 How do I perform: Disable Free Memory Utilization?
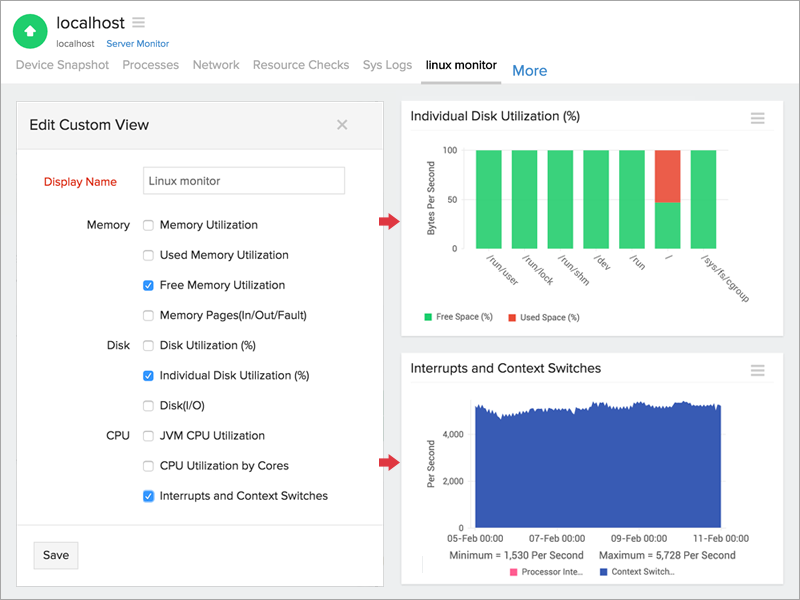pos(148,285)
